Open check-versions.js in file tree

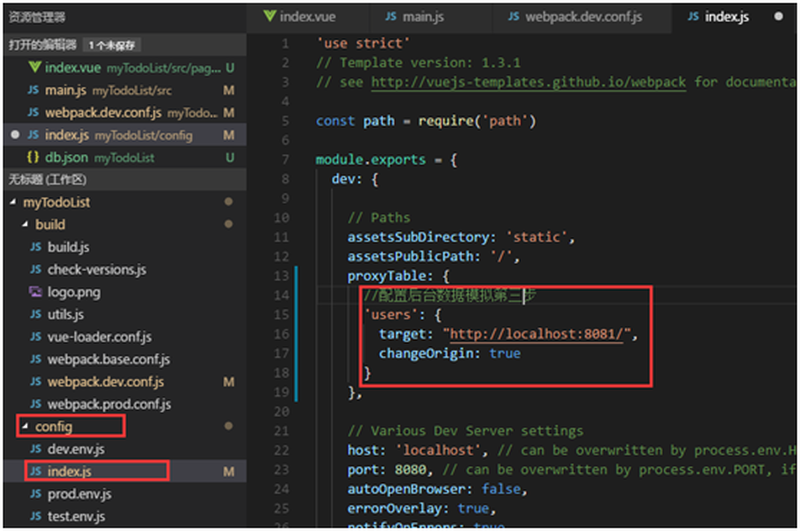pos(125,270)
